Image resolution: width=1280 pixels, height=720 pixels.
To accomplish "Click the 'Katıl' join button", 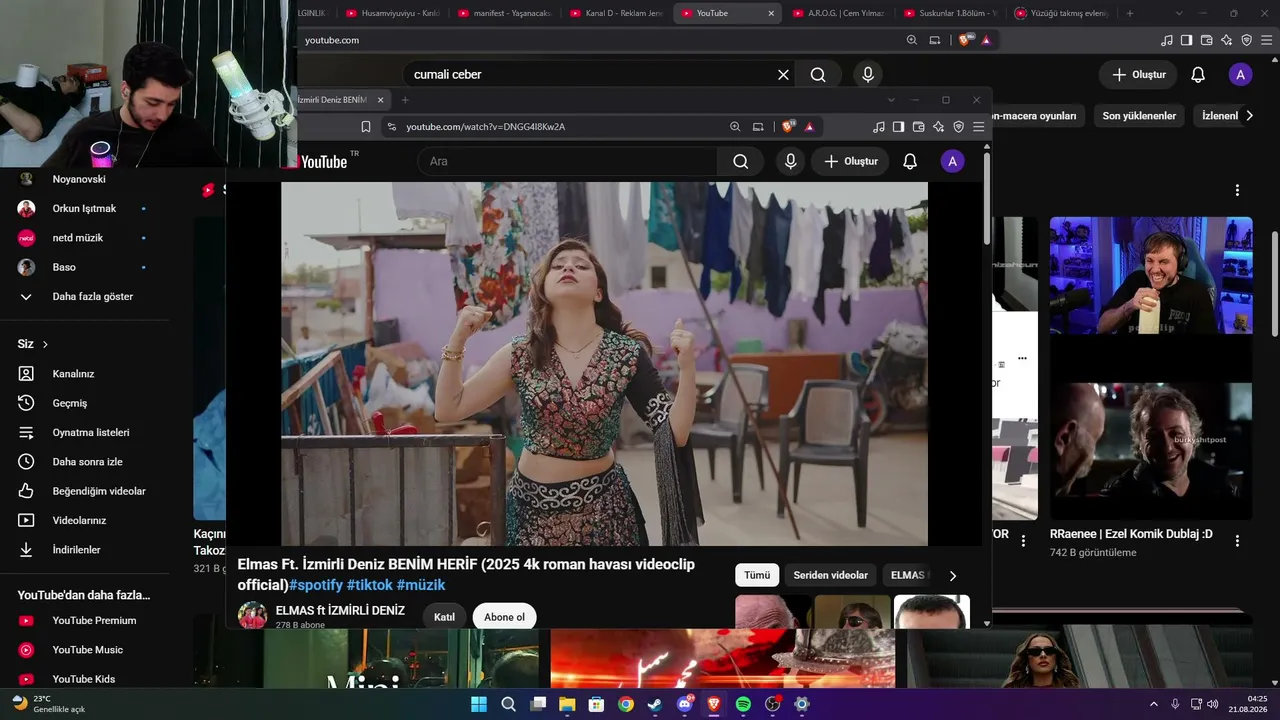I will coord(444,617).
